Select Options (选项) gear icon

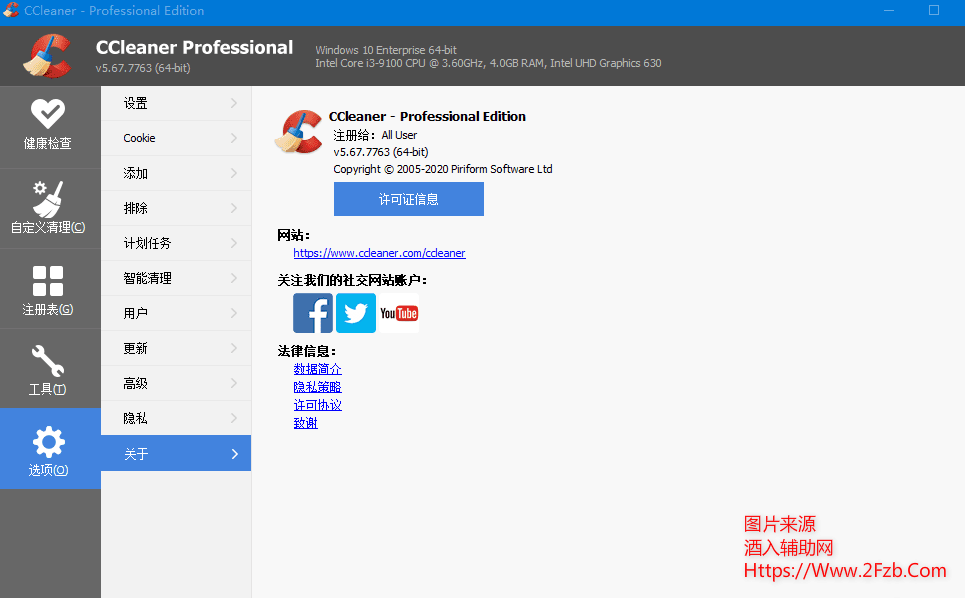pyautogui.click(x=48, y=441)
